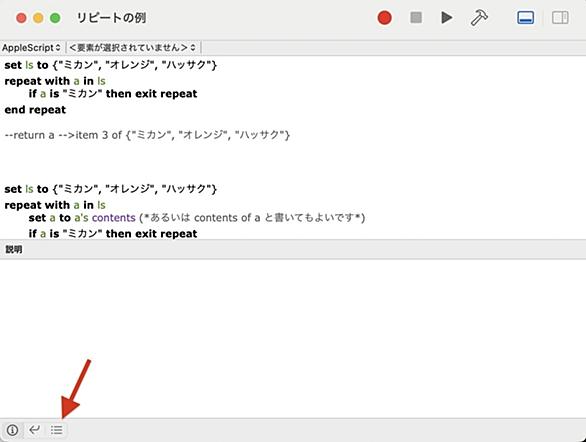Viewport: 586px width, 442px height.
Task: Click the comment line '--return a -->item 3 of'
Action: (x=147, y=135)
